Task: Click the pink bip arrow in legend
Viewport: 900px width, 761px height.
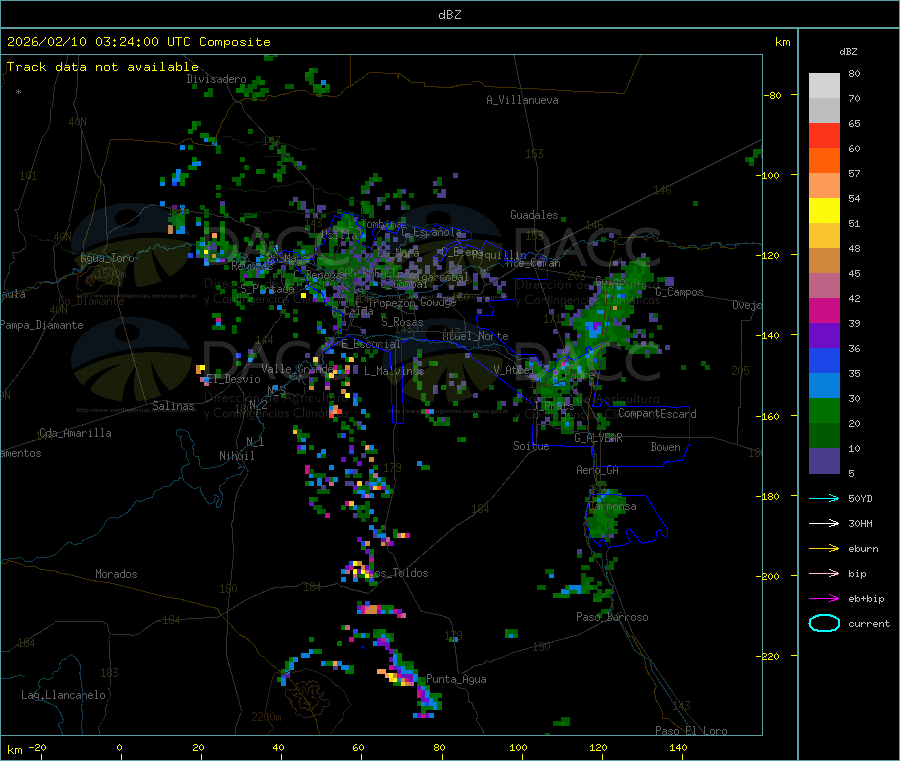Action: pos(824,573)
